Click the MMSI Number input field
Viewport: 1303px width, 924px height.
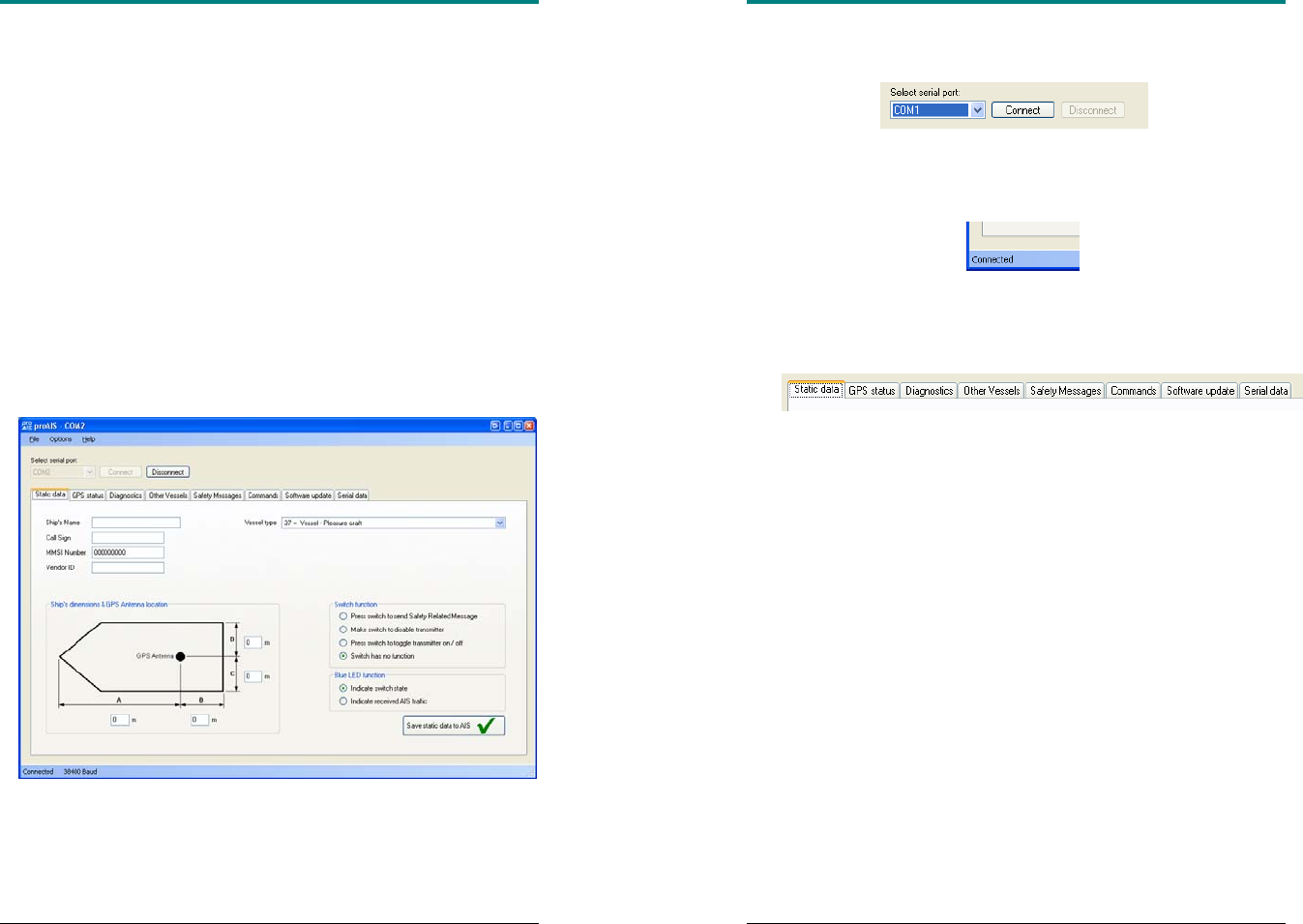pos(129,552)
